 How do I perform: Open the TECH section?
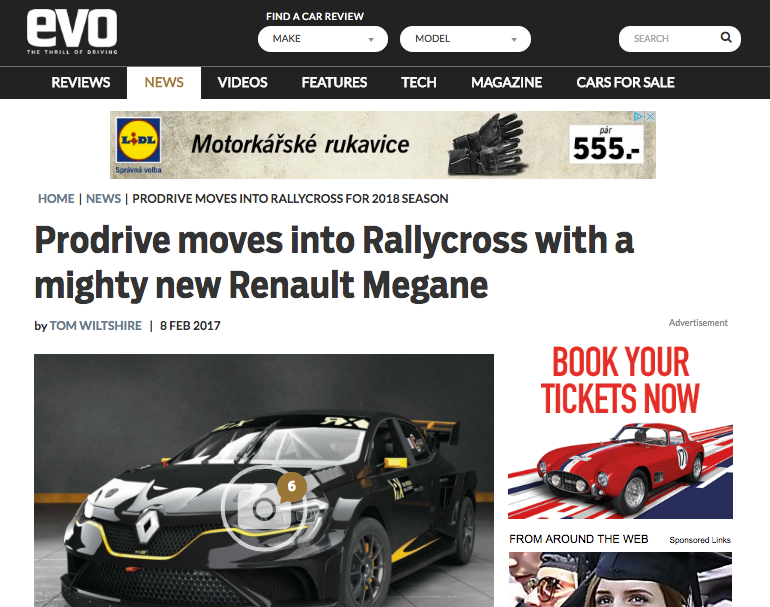[x=418, y=83]
